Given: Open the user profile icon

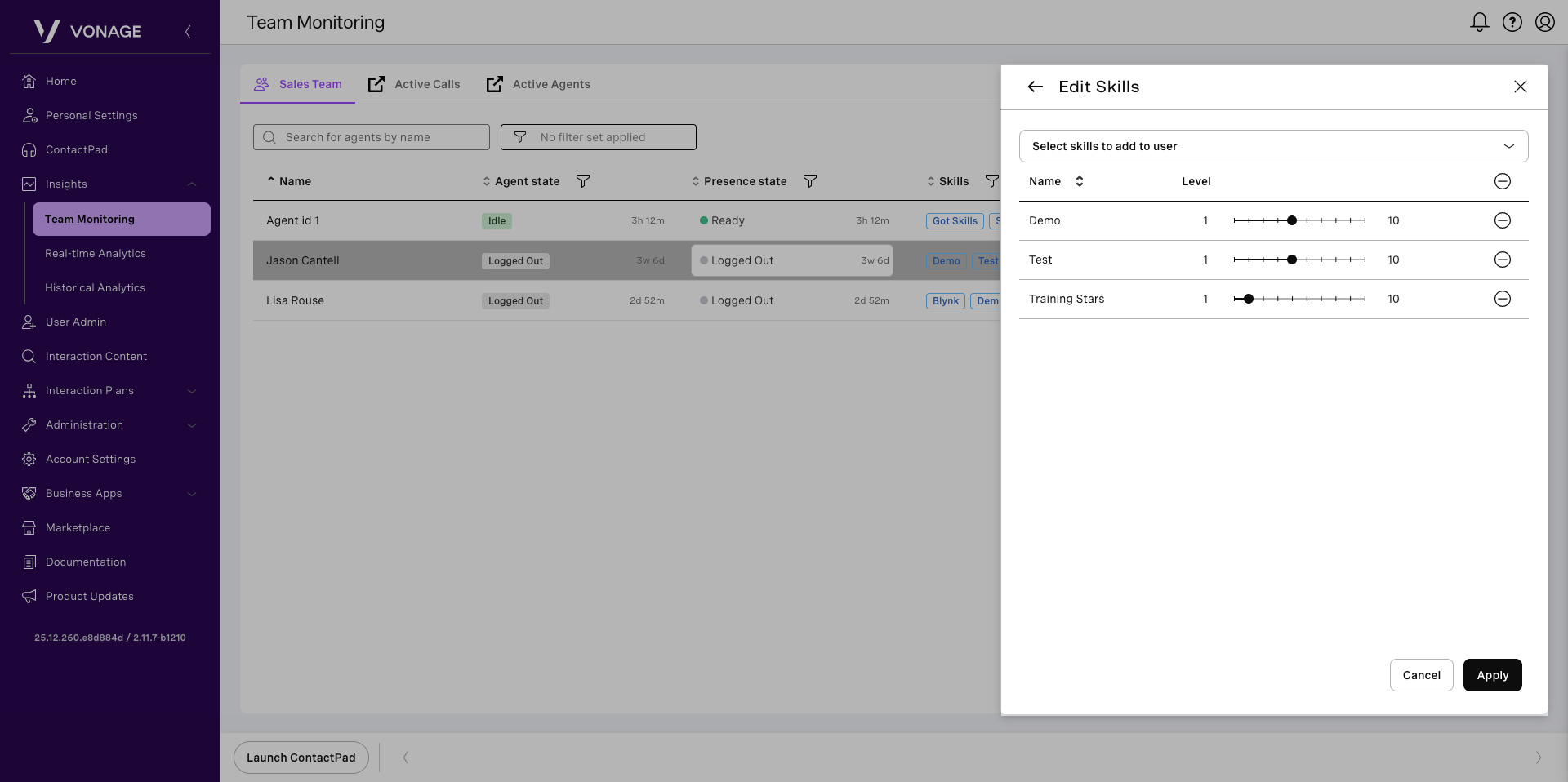Looking at the screenshot, I should pyautogui.click(x=1544, y=22).
